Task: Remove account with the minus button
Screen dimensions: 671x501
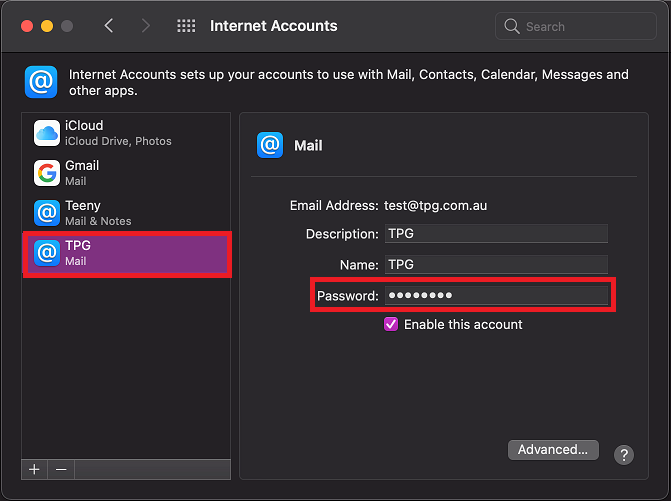Action: [x=61, y=469]
